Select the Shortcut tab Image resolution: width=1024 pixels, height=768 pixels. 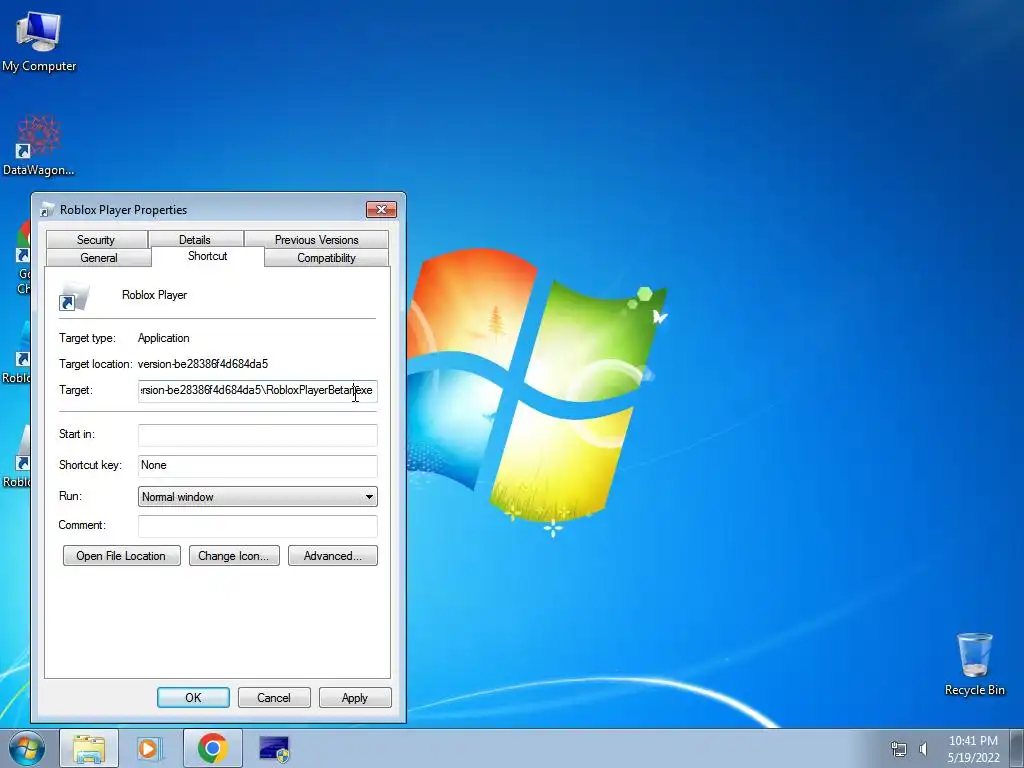pyautogui.click(x=208, y=256)
